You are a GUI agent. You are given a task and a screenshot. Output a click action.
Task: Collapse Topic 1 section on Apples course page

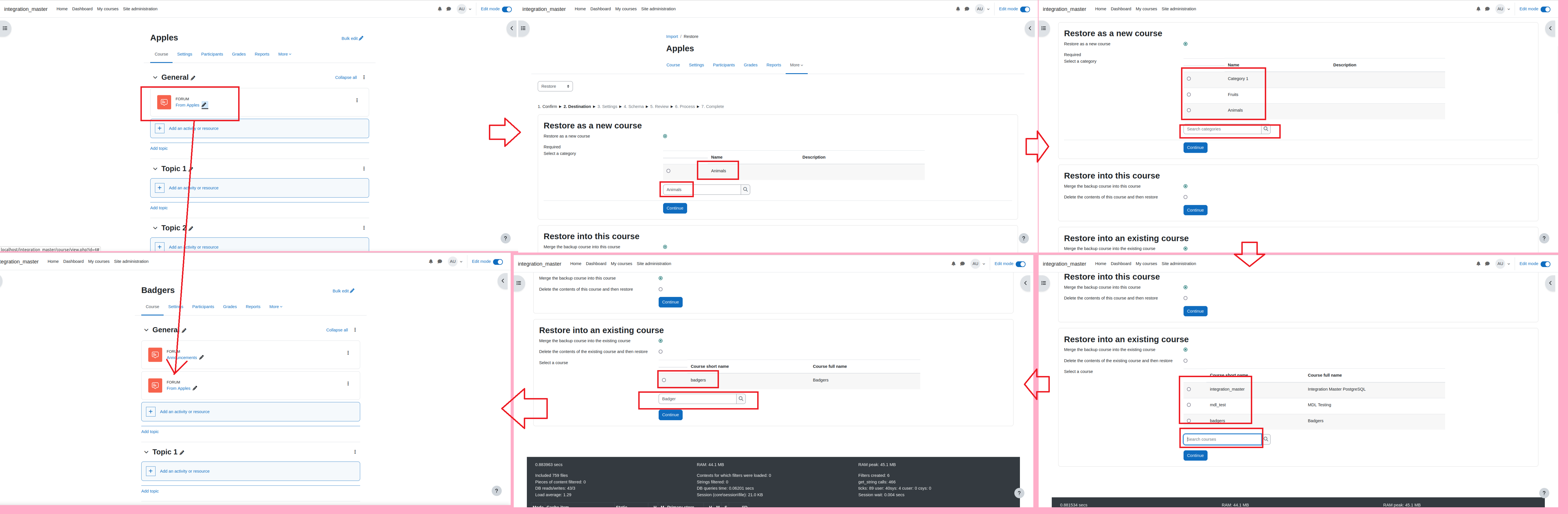click(x=155, y=169)
